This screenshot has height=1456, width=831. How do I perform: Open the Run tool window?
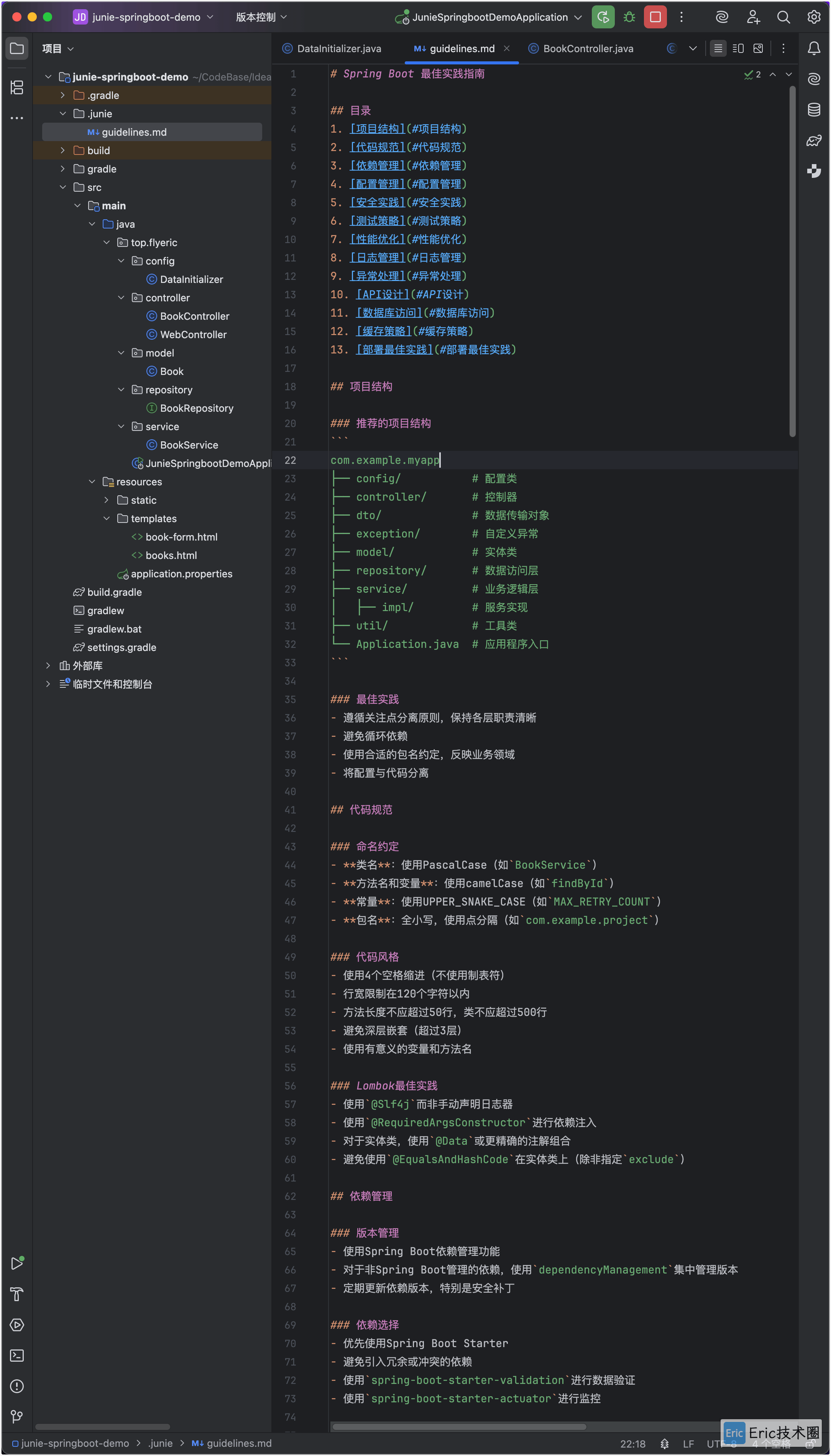click(x=17, y=1263)
